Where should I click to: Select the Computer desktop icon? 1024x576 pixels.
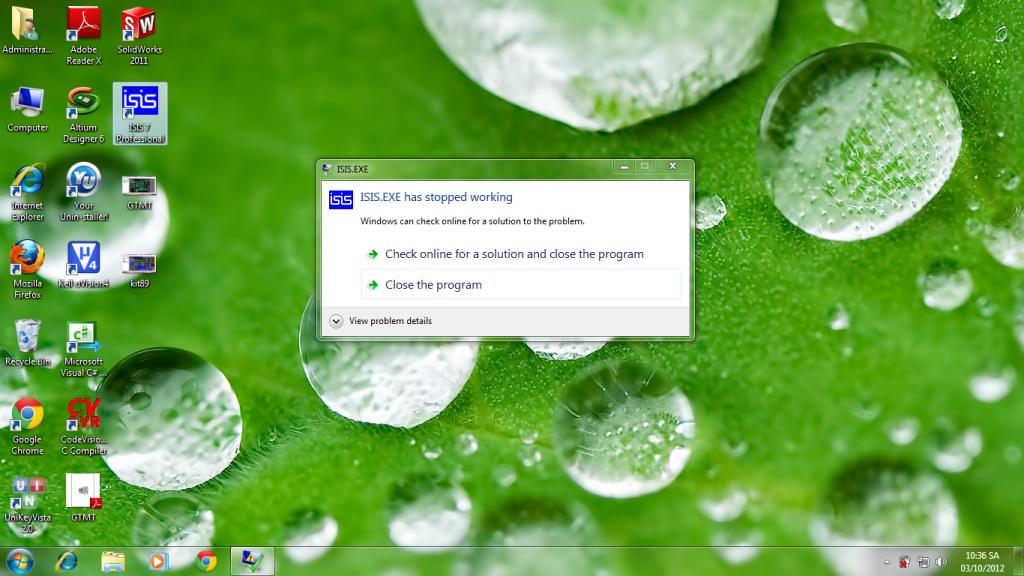point(27,110)
